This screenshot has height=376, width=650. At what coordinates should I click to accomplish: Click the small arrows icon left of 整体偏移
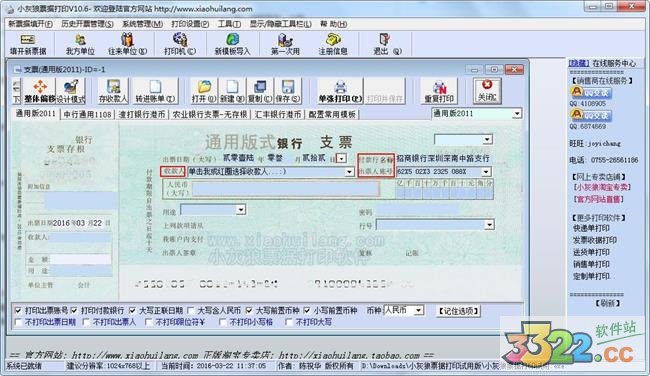[17, 91]
